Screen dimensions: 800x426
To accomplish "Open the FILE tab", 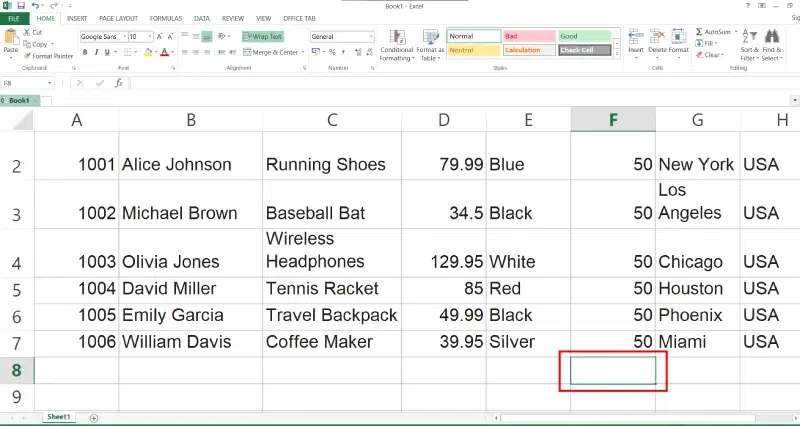I will pyautogui.click(x=14, y=18).
